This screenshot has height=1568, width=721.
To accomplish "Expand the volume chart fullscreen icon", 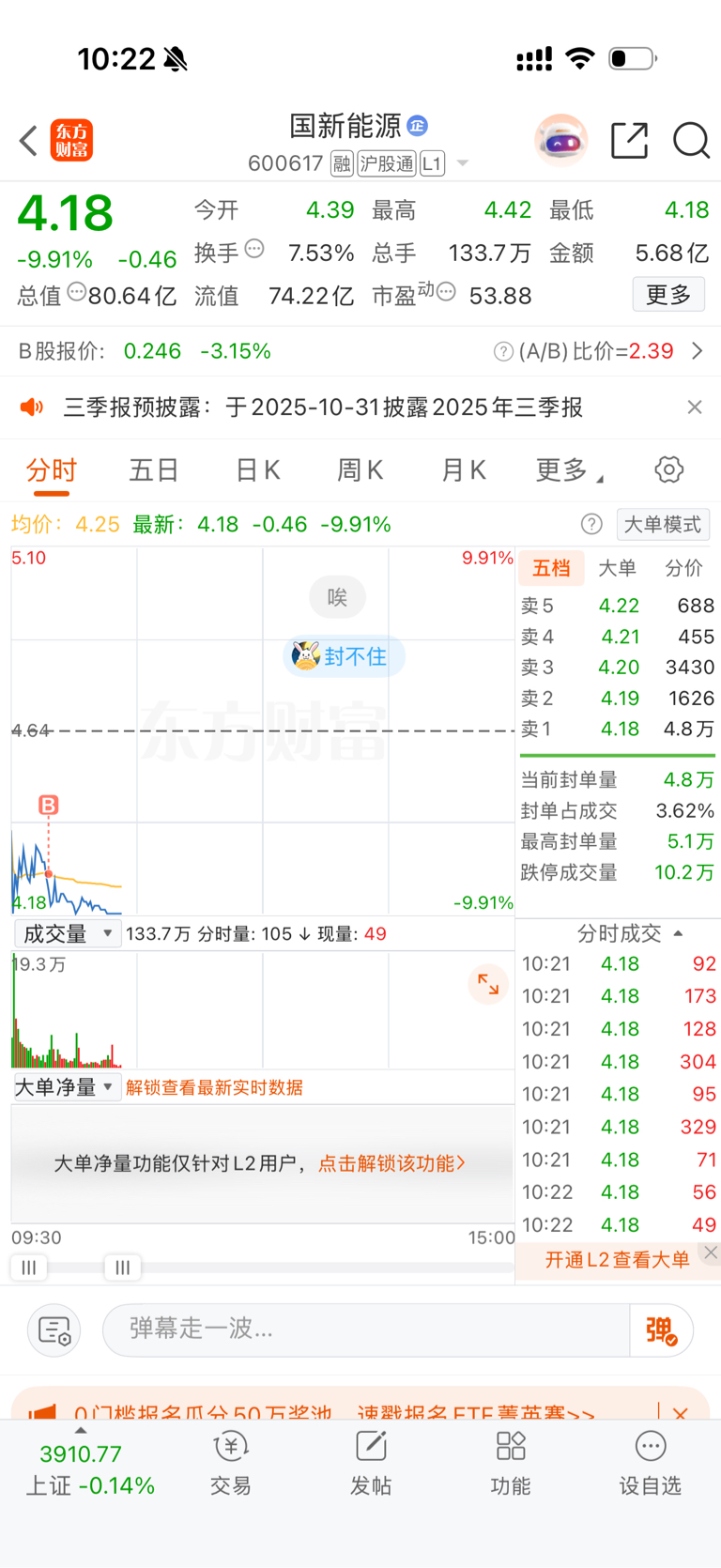I will (488, 984).
